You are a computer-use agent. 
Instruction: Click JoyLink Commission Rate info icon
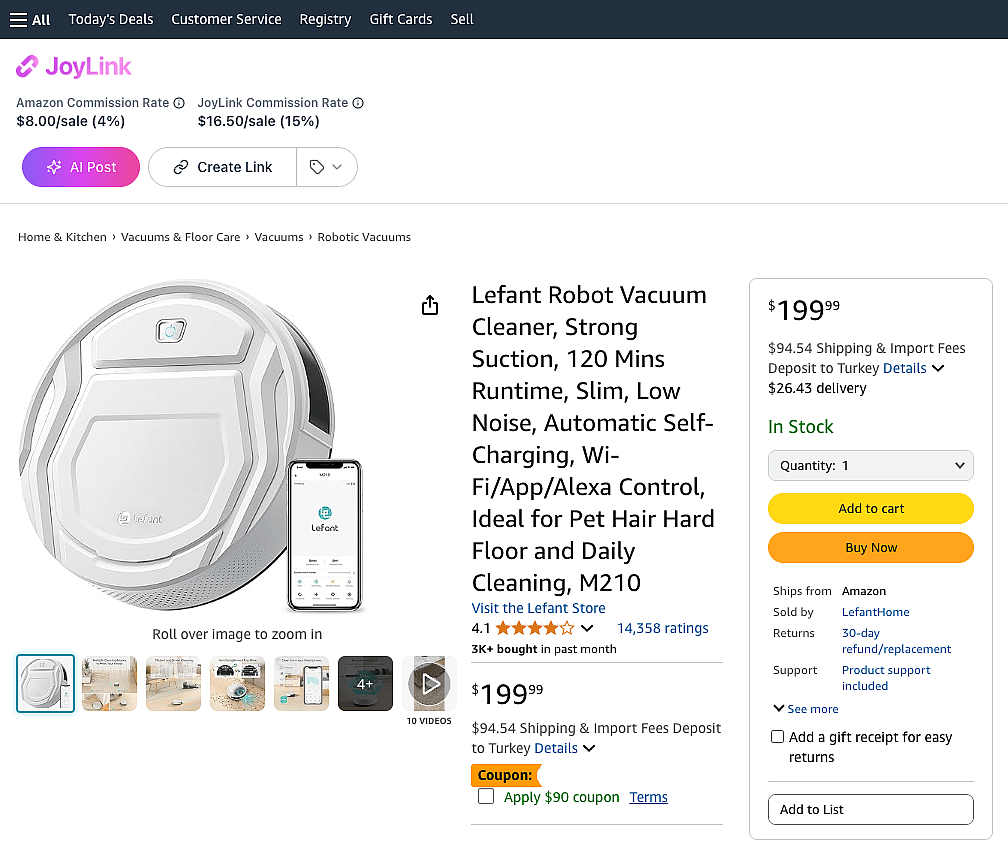coord(358,103)
